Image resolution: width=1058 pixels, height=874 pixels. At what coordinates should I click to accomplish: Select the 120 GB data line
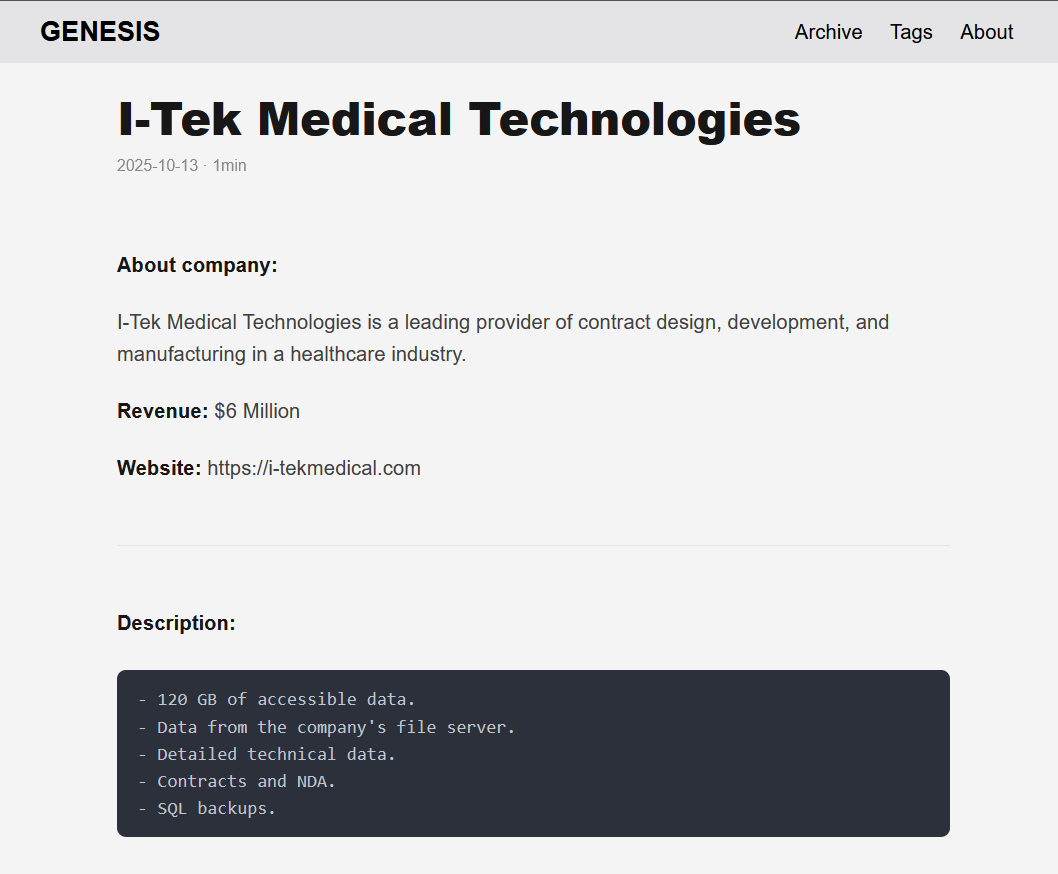(x=276, y=699)
